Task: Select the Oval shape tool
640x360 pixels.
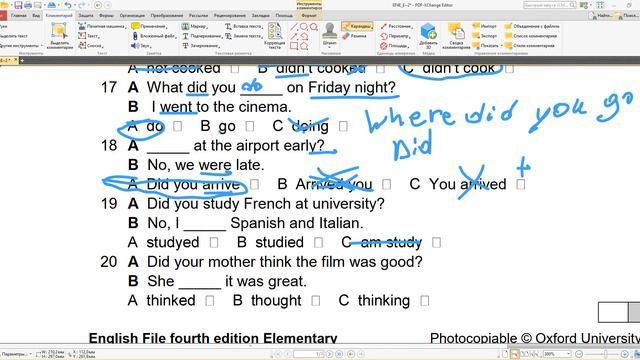Action: point(304,27)
